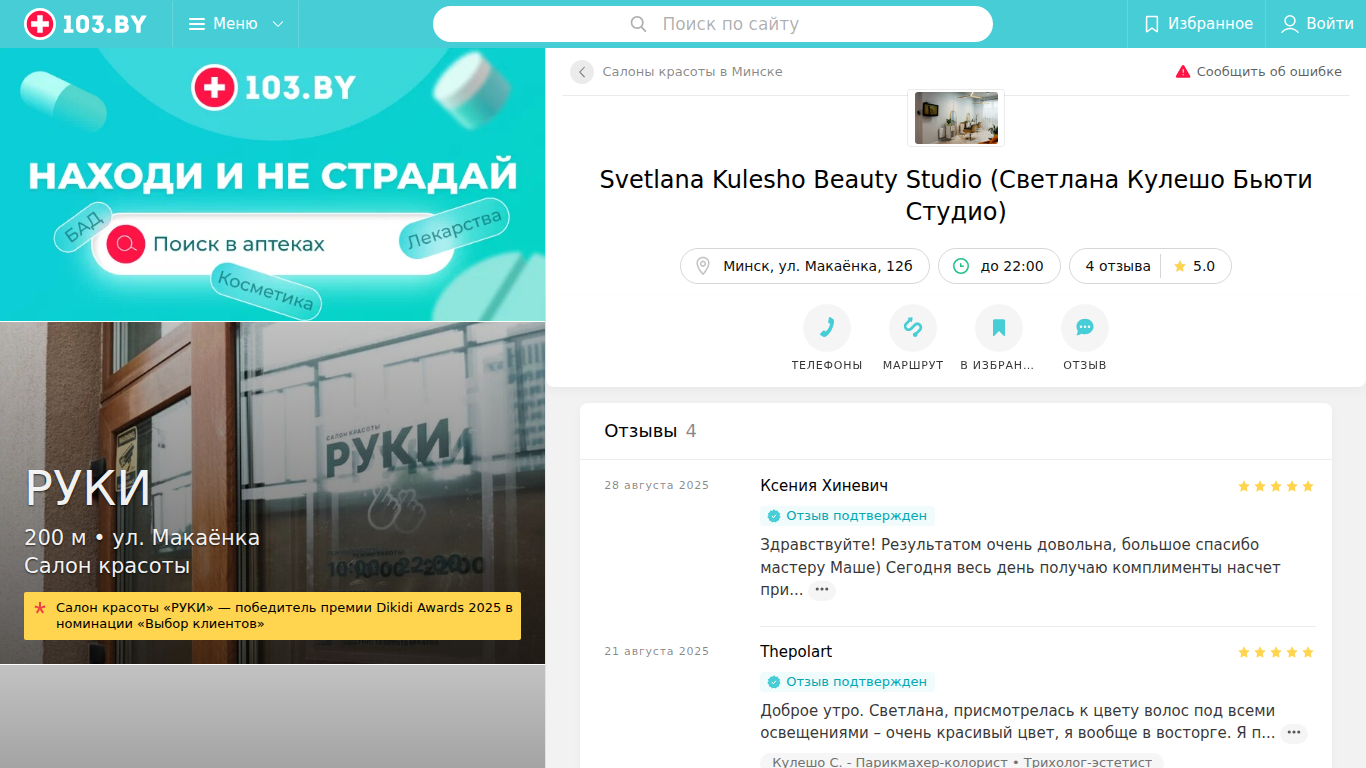Open the address Минск, ул. Макаёнка, 12б

tap(805, 266)
